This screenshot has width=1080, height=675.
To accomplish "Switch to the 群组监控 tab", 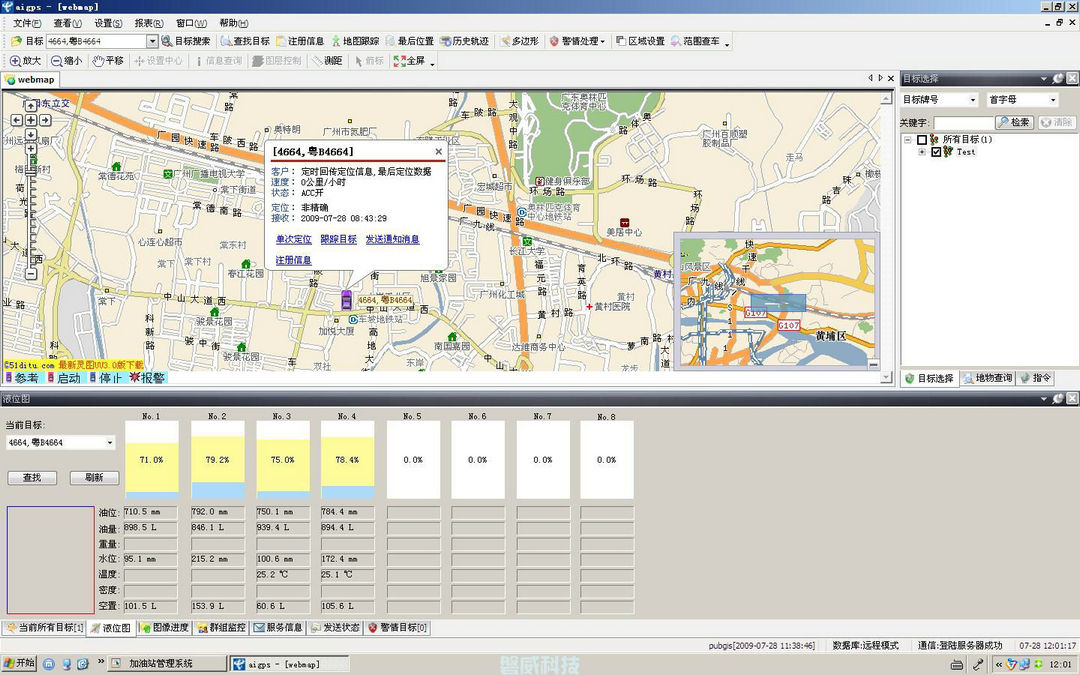I will tap(220, 627).
